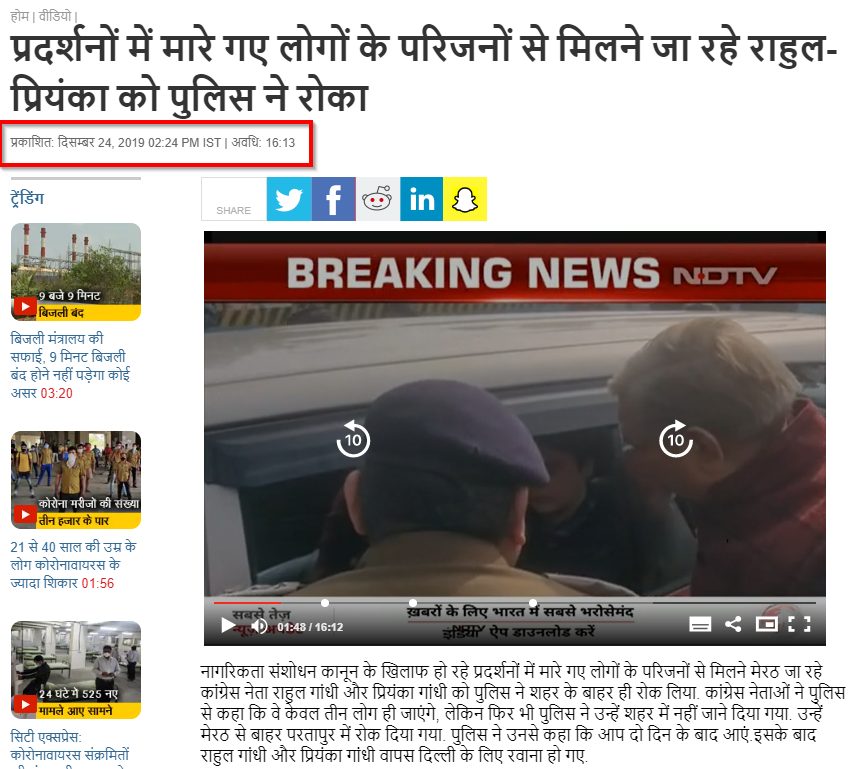The image size is (865, 769).
Task: Share video on Facebook
Action: click(x=334, y=199)
